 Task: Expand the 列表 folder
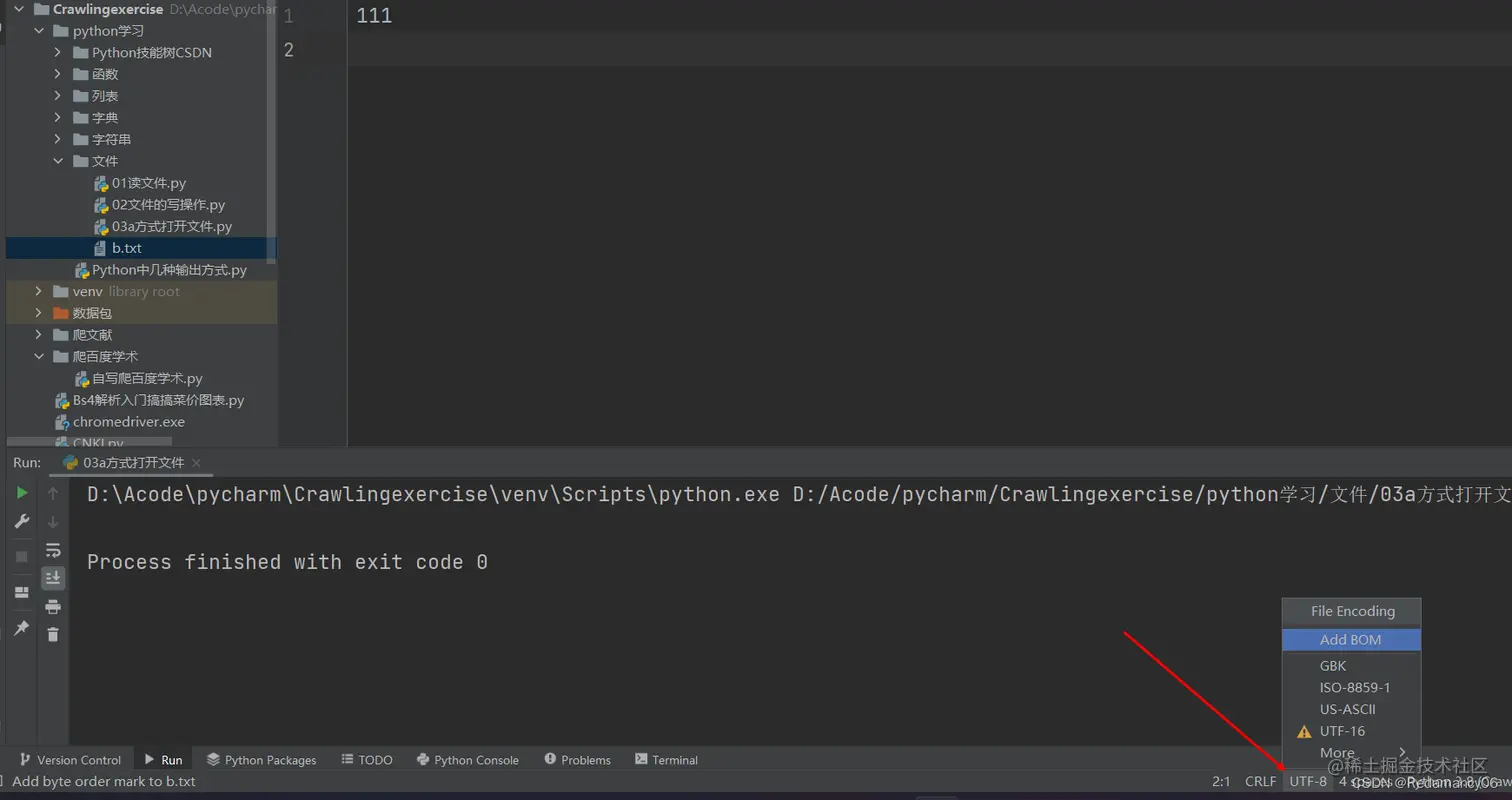(x=58, y=96)
